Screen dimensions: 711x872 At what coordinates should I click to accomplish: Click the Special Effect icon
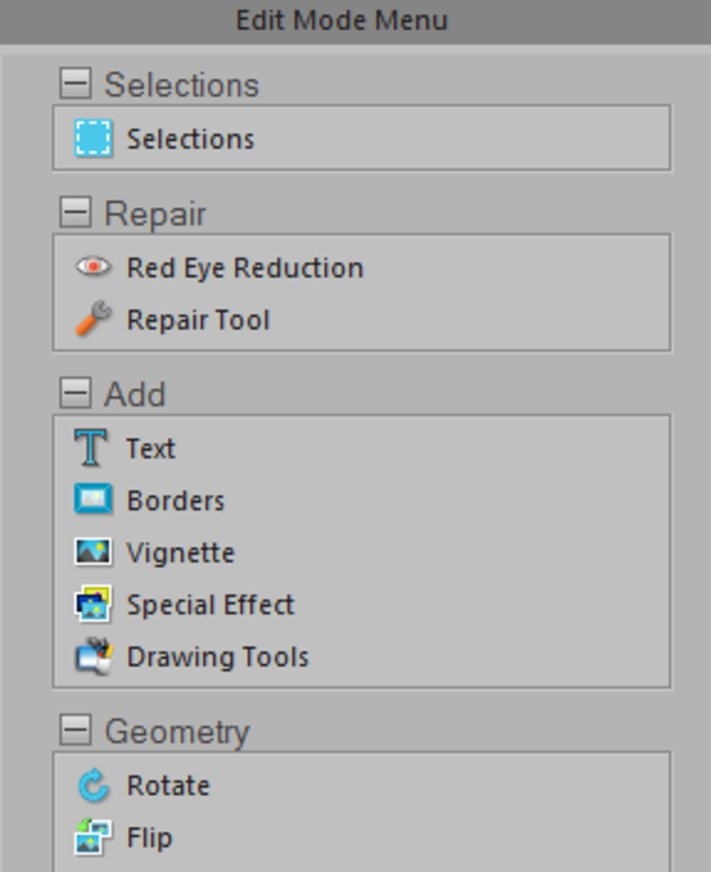(x=93, y=604)
